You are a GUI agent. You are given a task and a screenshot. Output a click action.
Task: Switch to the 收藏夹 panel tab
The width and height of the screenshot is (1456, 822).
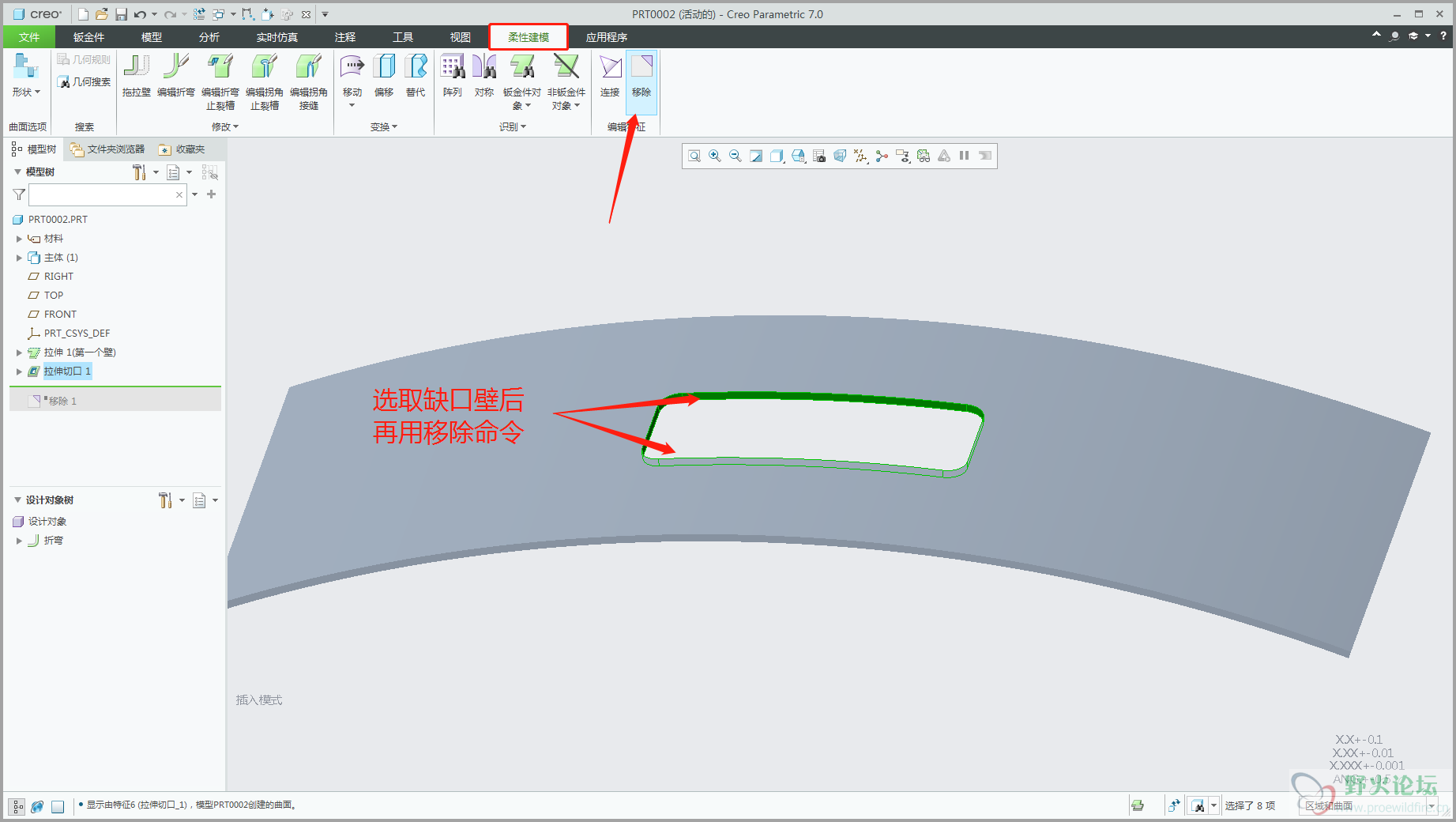tap(182, 149)
